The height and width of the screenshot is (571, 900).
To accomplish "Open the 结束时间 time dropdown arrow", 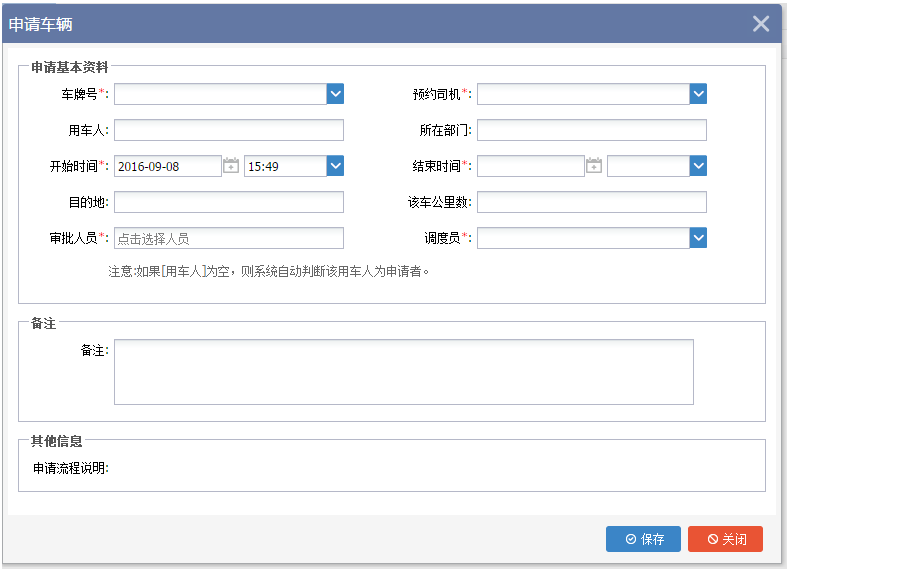I will (698, 166).
